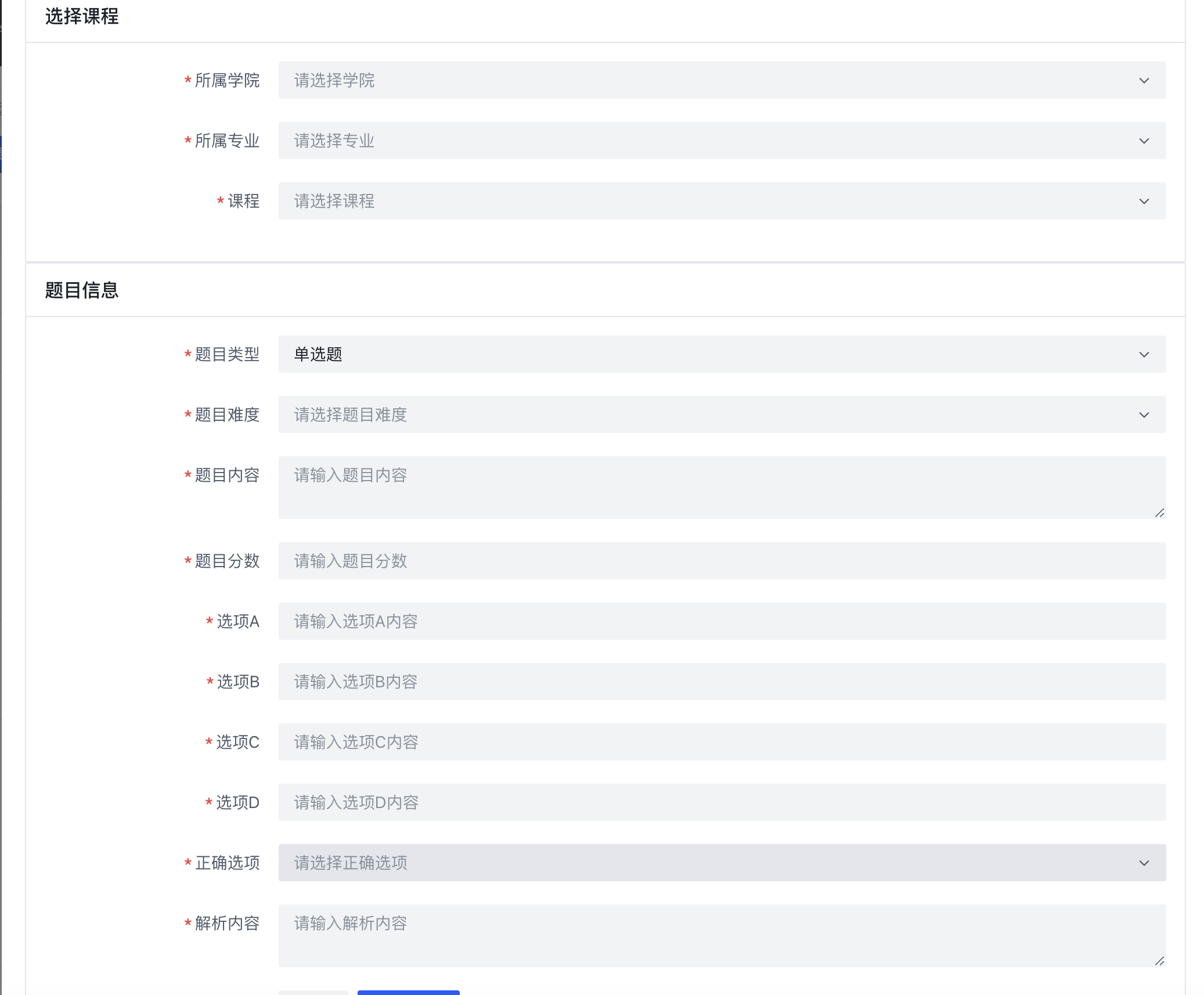
Task: Click the 所属专业 field label
Action: click(227, 140)
